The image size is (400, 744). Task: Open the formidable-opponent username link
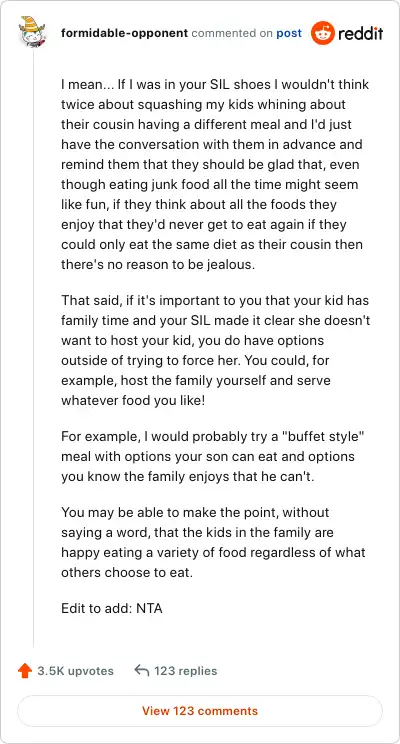124,33
